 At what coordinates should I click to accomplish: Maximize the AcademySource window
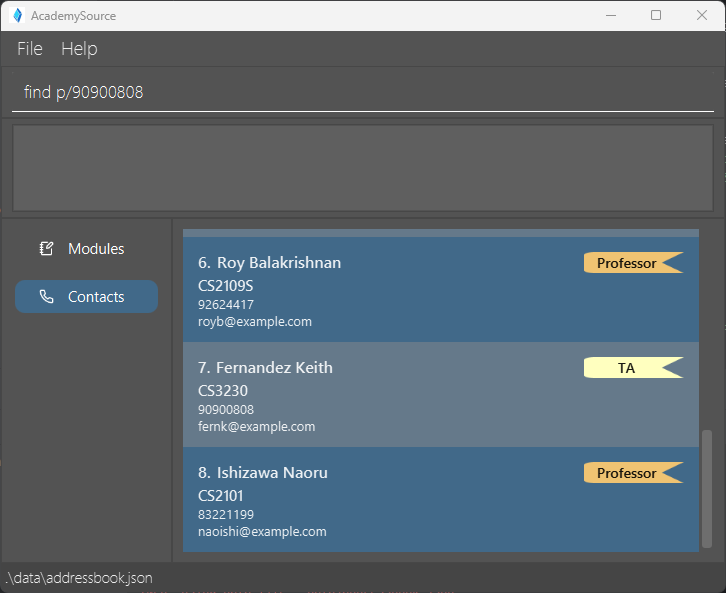pos(656,15)
